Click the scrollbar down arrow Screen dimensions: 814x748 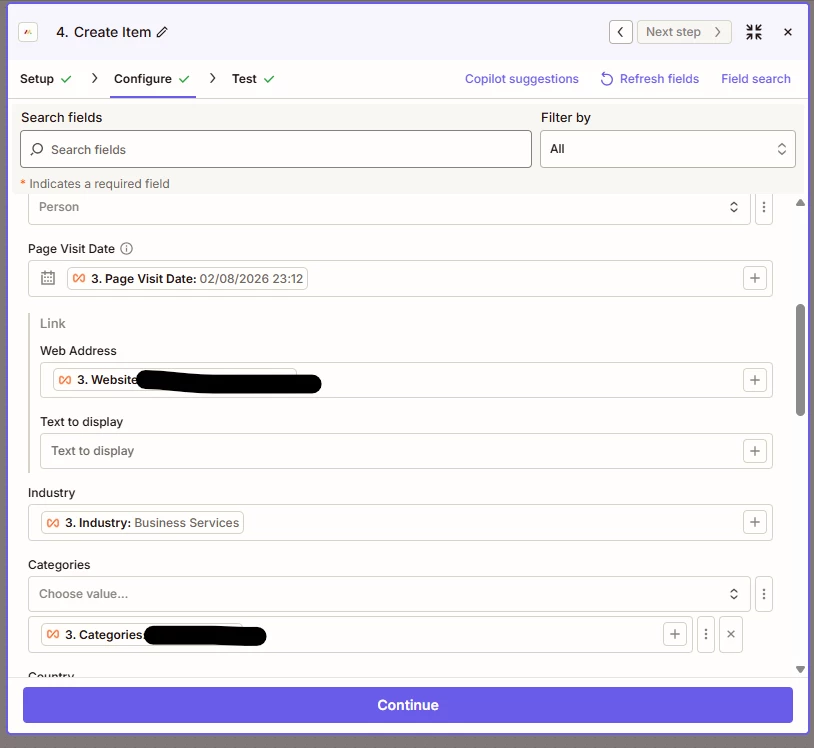800,670
